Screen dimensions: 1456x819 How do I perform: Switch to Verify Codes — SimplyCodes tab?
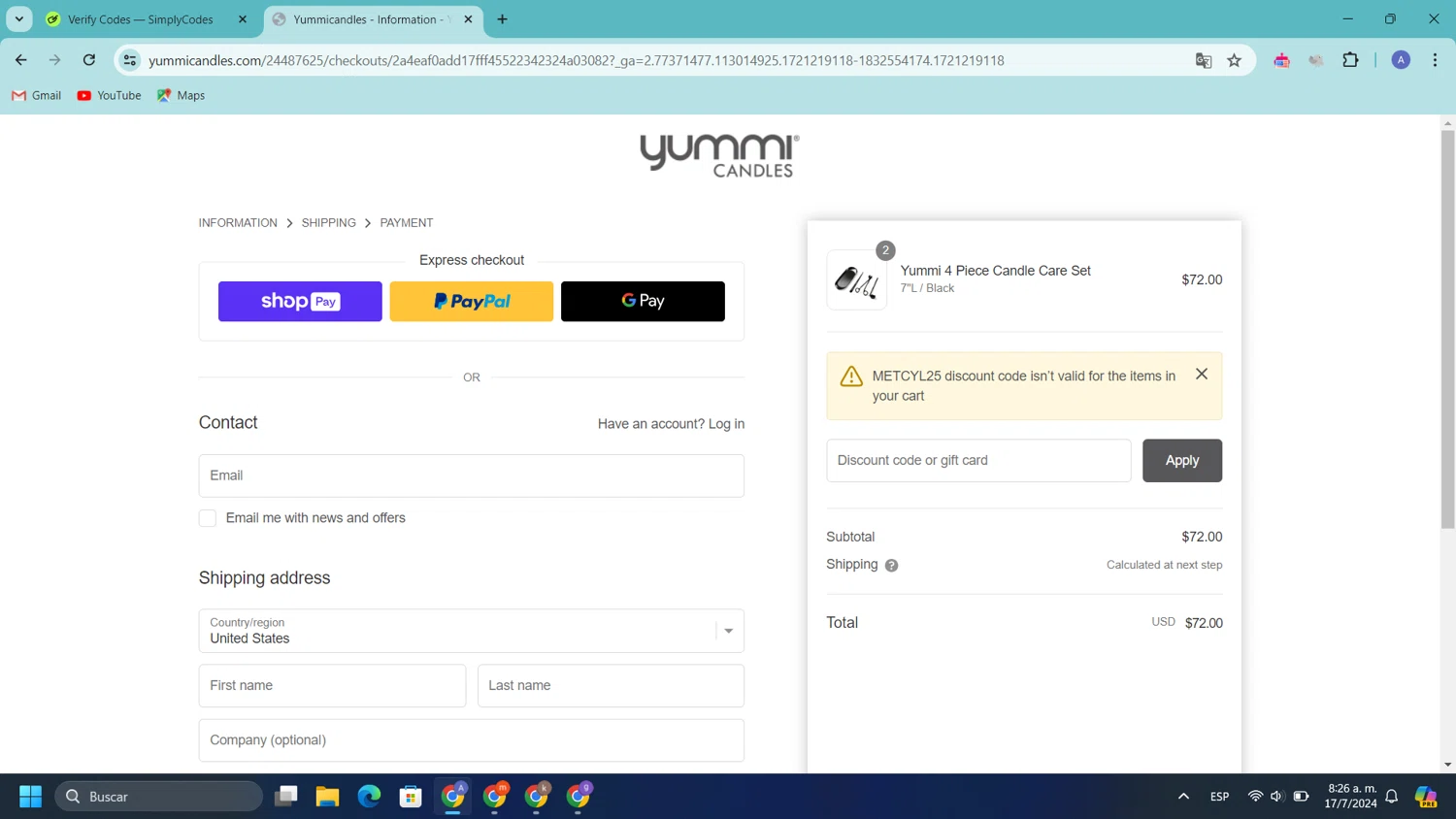(141, 19)
